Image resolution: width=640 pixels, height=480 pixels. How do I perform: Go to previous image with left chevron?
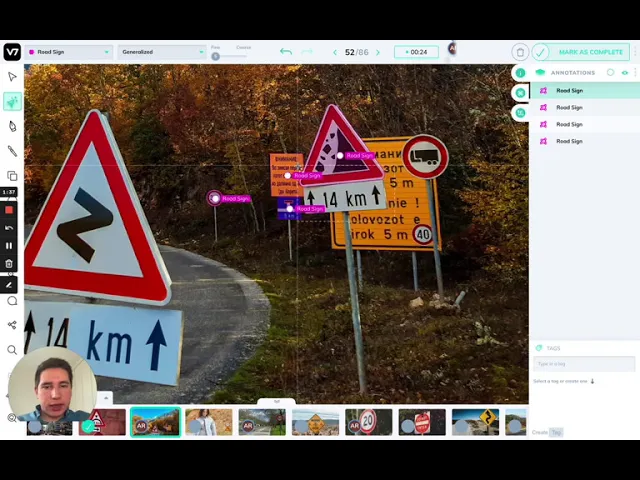point(335,52)
